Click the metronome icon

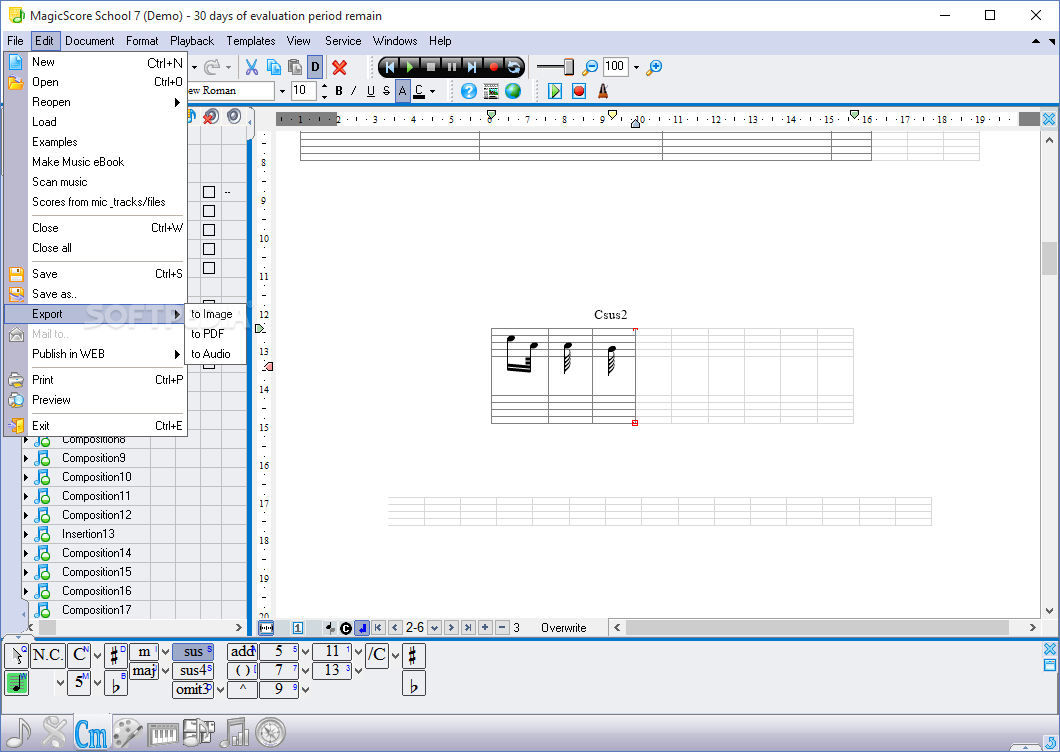[x=603, y=91]
